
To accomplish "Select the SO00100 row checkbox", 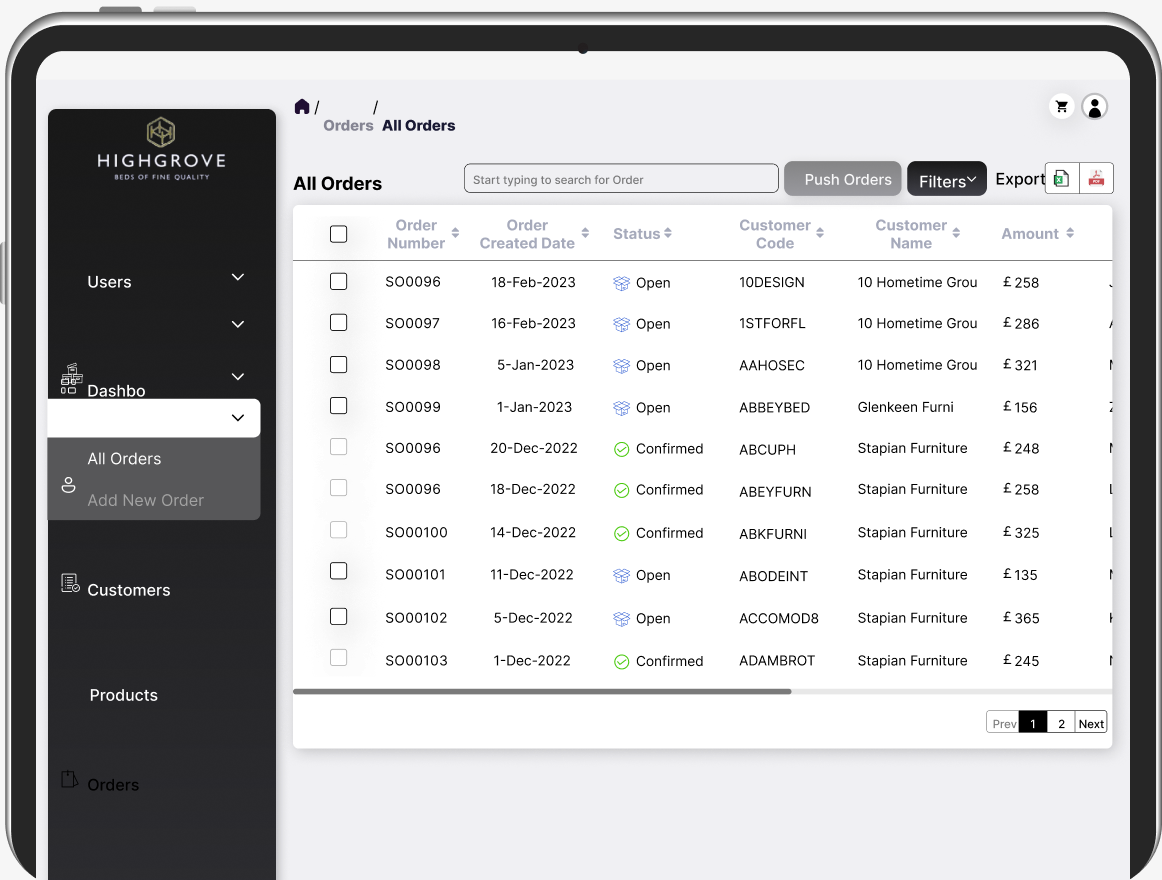I will coord(339,529).
